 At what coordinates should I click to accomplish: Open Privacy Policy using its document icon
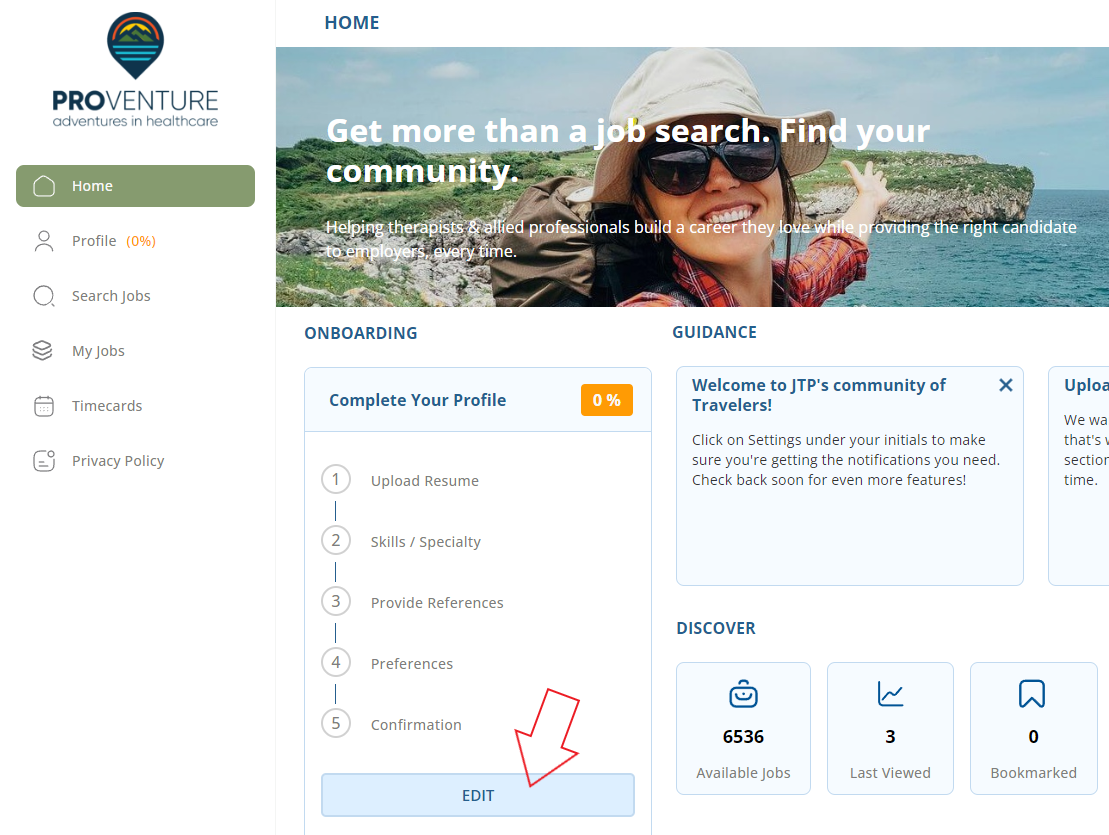pyautogui.click(x=43, y=460)
